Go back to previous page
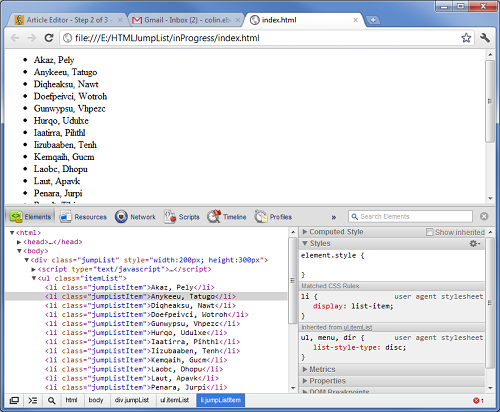500x412 pixels. pyautogui.click(x=15, y=38)
